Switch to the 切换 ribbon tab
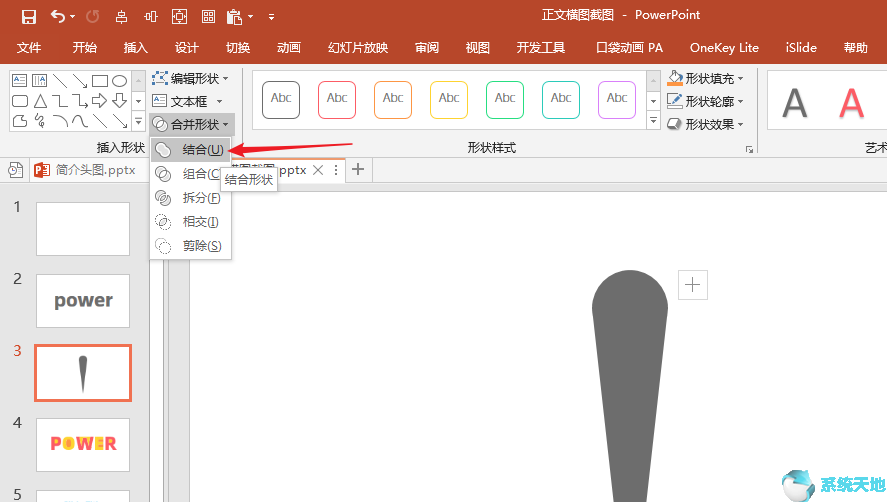The height and width of the screenshot is (502, 887). click(x=238, y=48)
